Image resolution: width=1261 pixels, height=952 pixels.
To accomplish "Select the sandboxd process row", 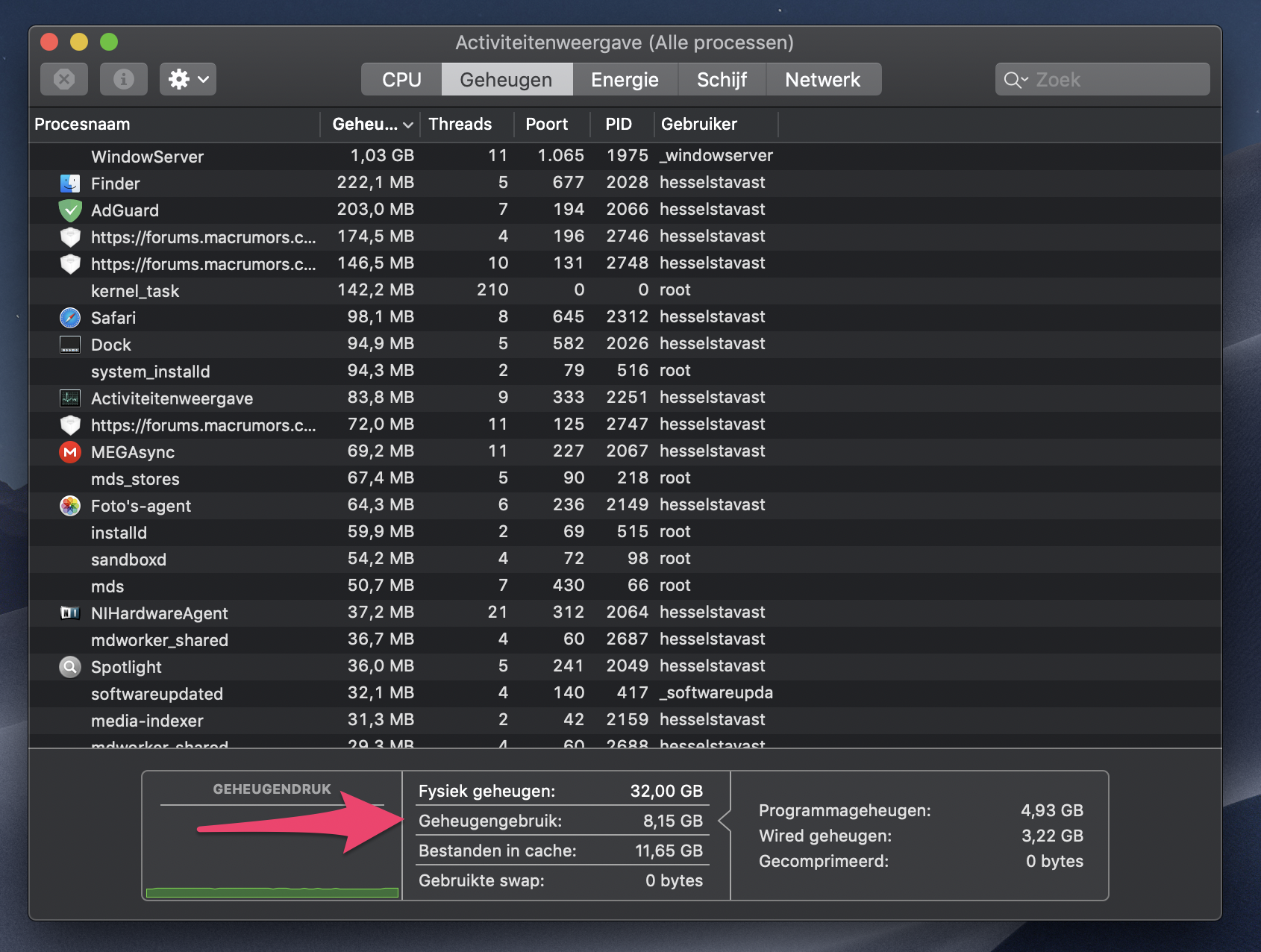I will point(625,559).
